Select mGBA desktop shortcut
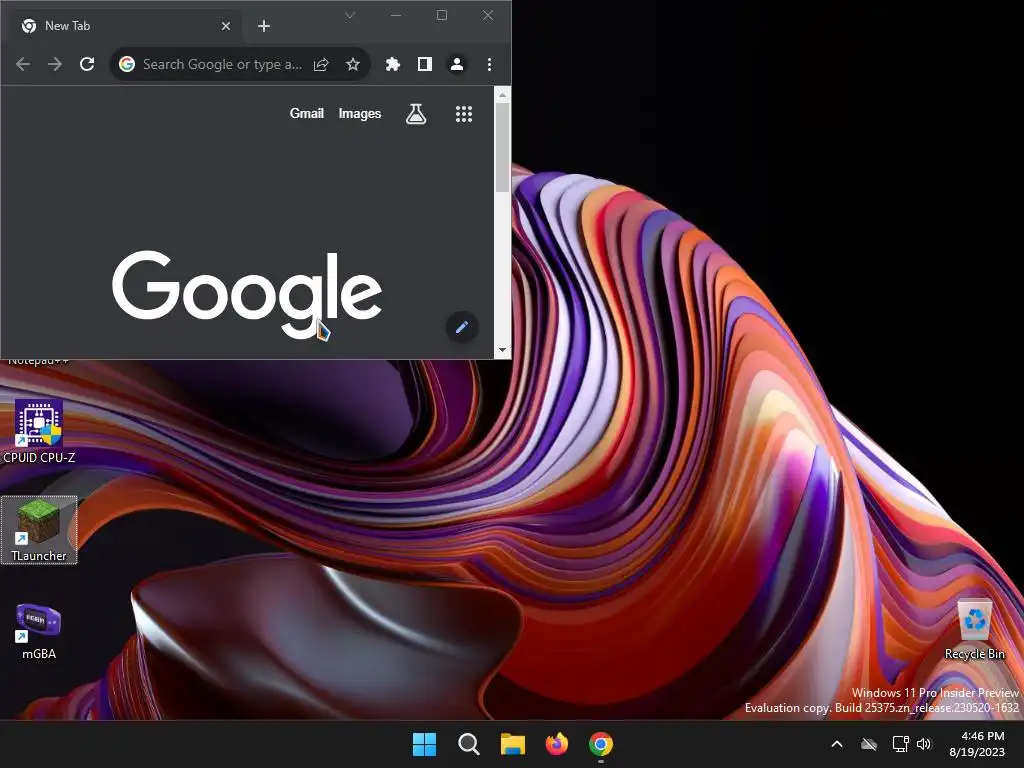Screen dimensions: 1024x768 click(39, 631)
